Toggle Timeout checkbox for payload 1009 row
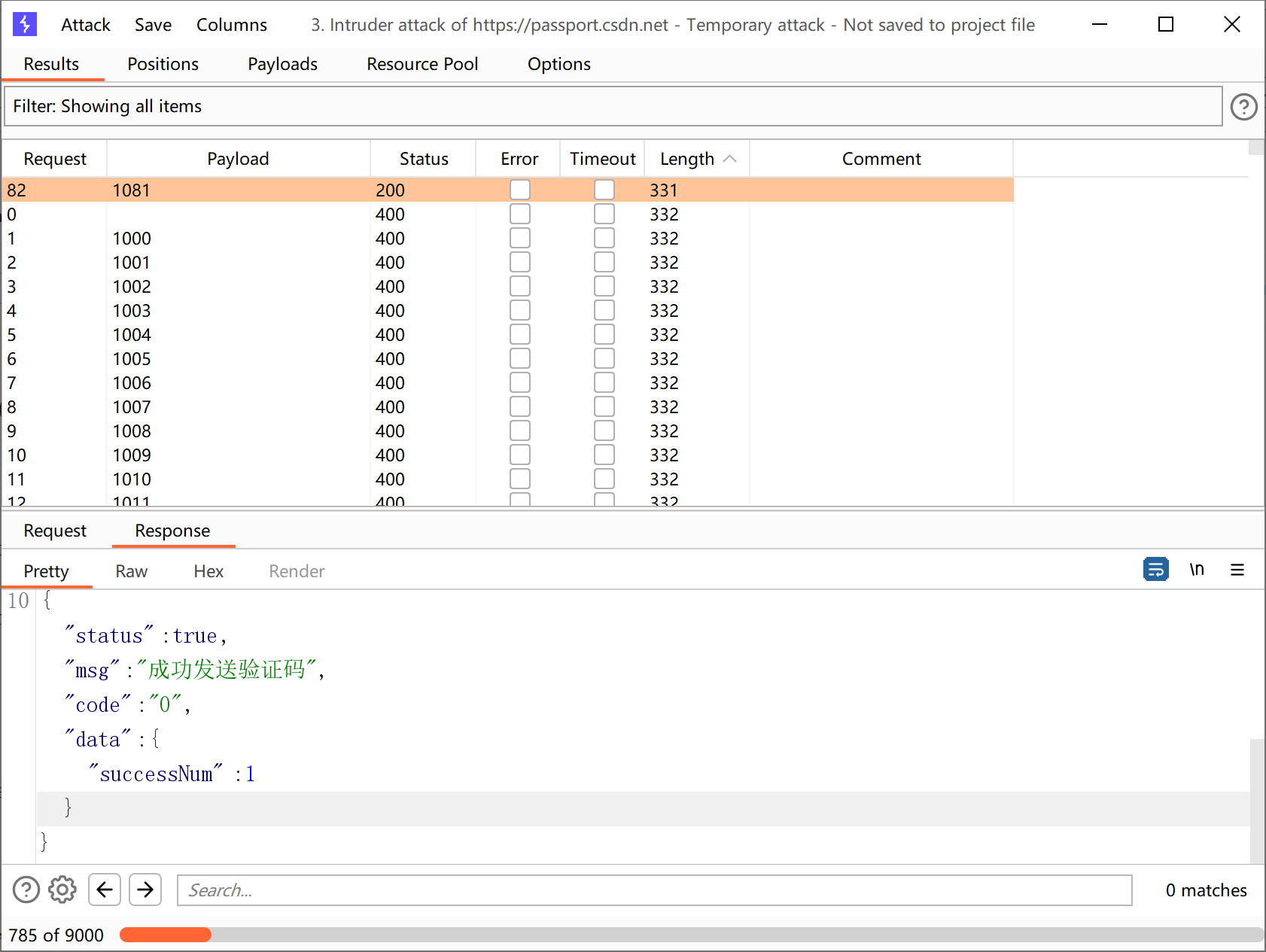1266x952 pixels. [x=604, y=455]
